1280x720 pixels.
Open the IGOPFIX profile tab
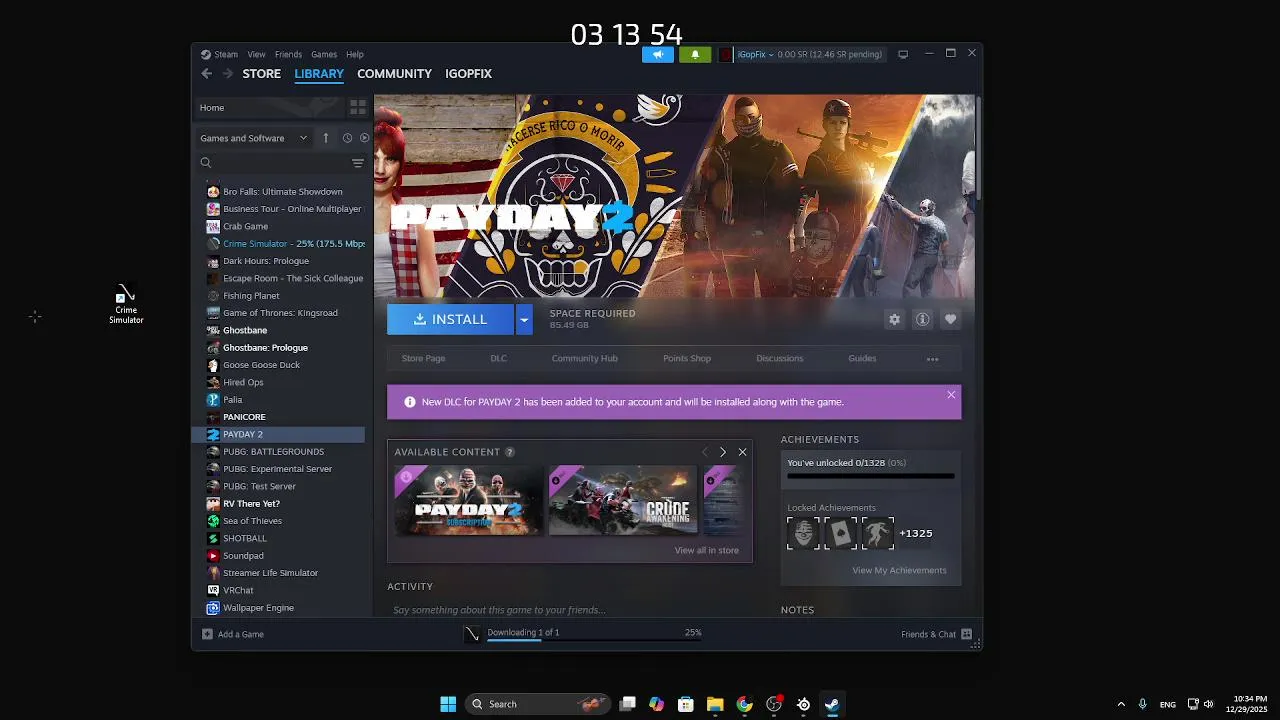point(468,73)
